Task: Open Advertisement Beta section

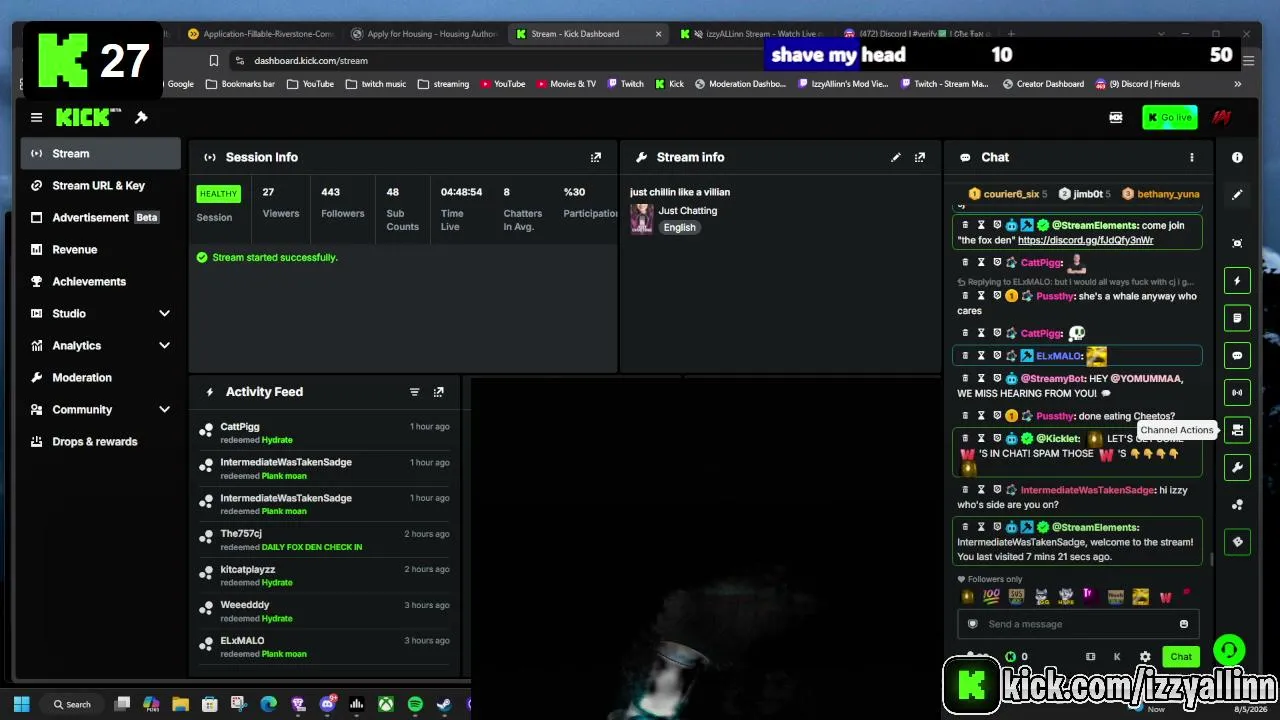Action: click(100, 218)
